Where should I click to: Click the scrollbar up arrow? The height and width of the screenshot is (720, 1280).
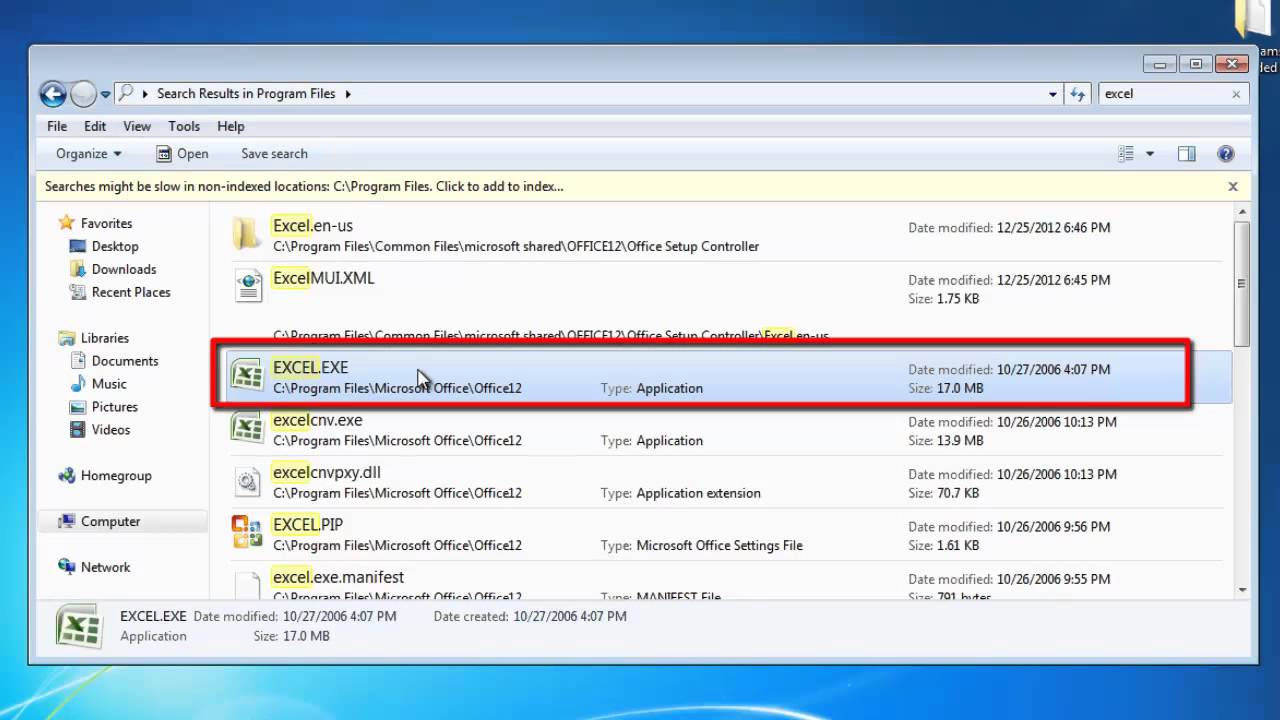(1241, 212)
